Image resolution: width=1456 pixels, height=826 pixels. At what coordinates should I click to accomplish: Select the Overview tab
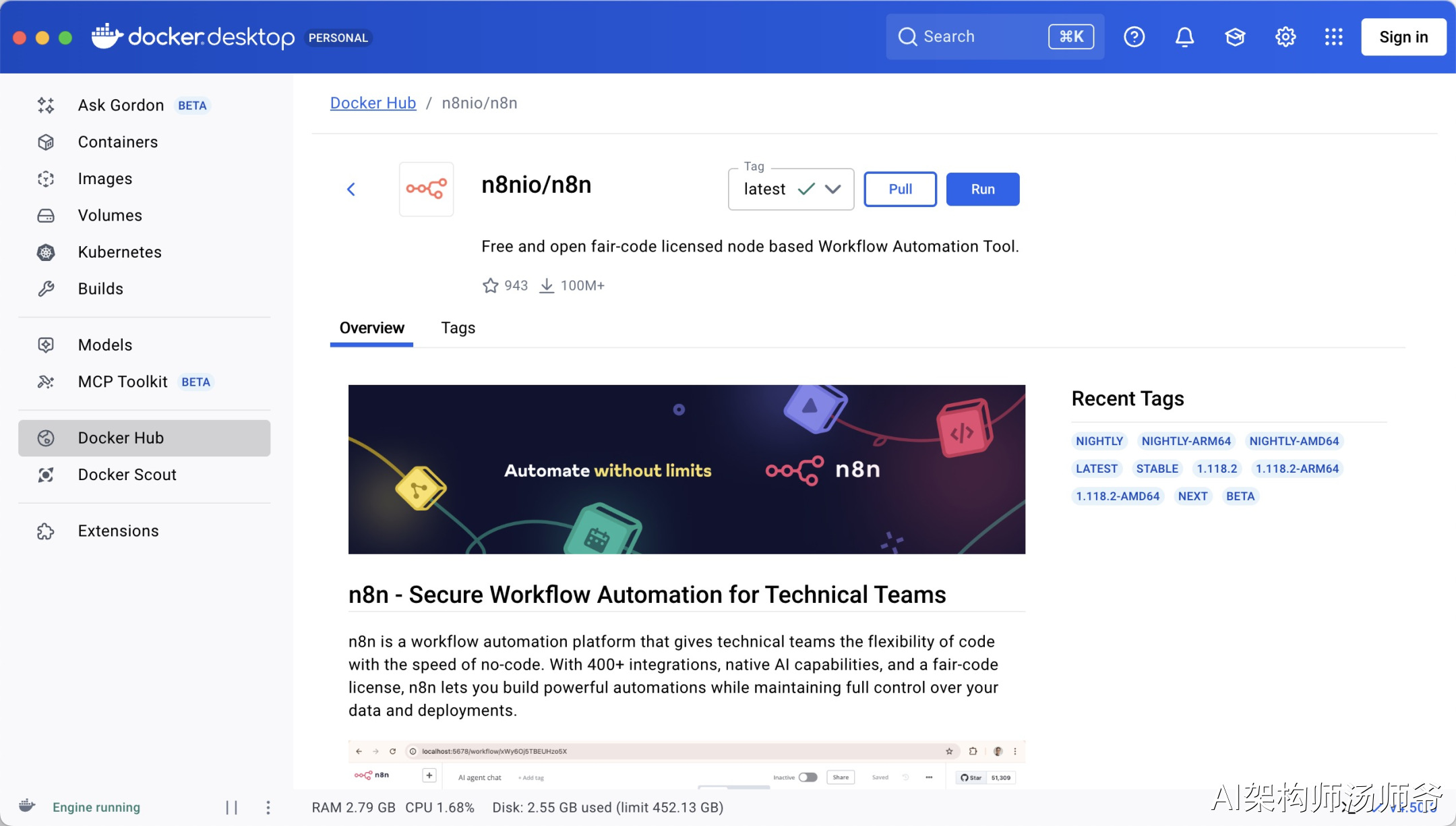coord(371,328)
